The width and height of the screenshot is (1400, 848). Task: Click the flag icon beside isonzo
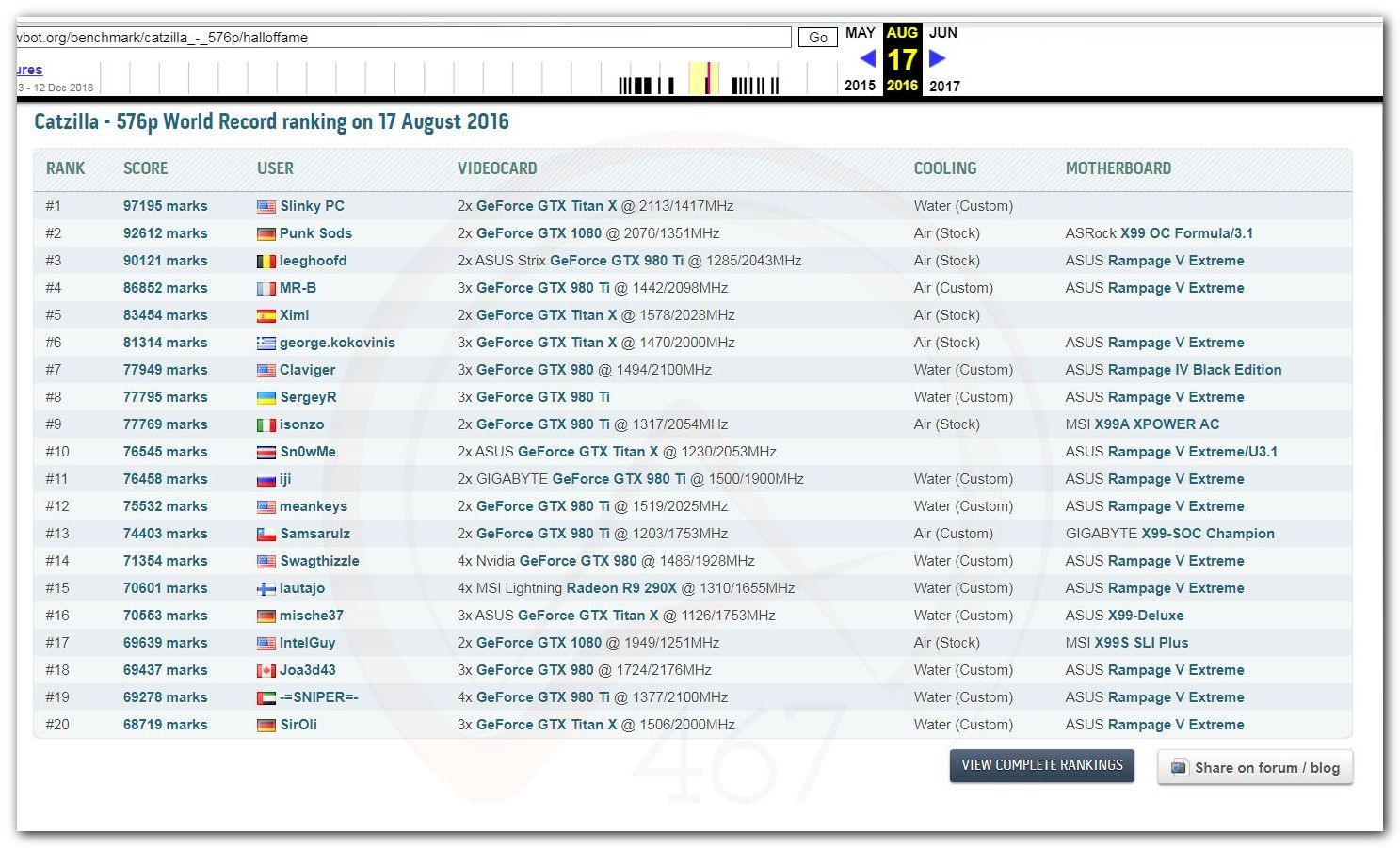tap(266, 424)
